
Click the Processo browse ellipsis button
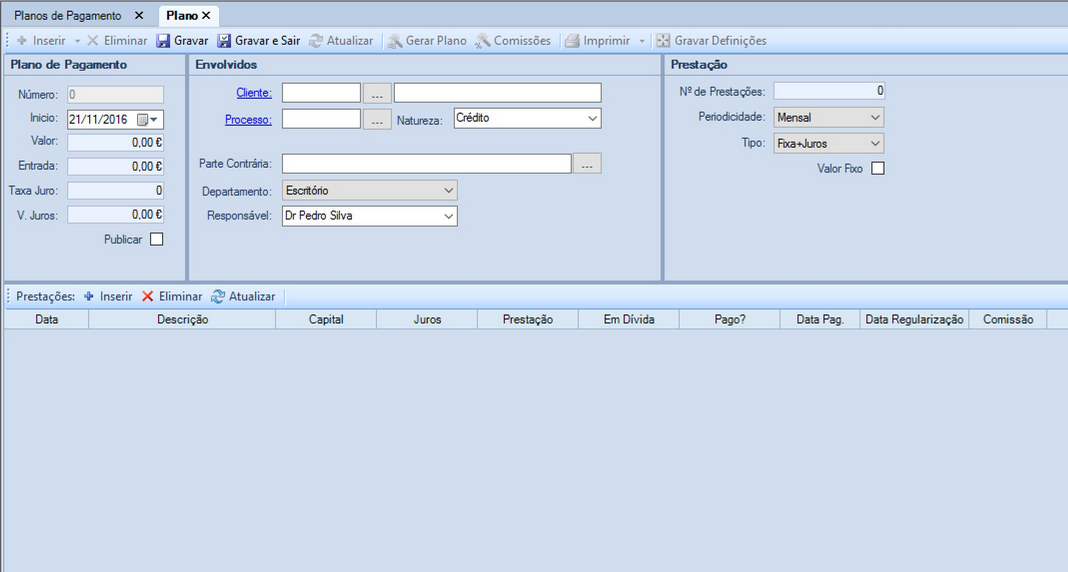pyautogui.click(x=377, y=120)
